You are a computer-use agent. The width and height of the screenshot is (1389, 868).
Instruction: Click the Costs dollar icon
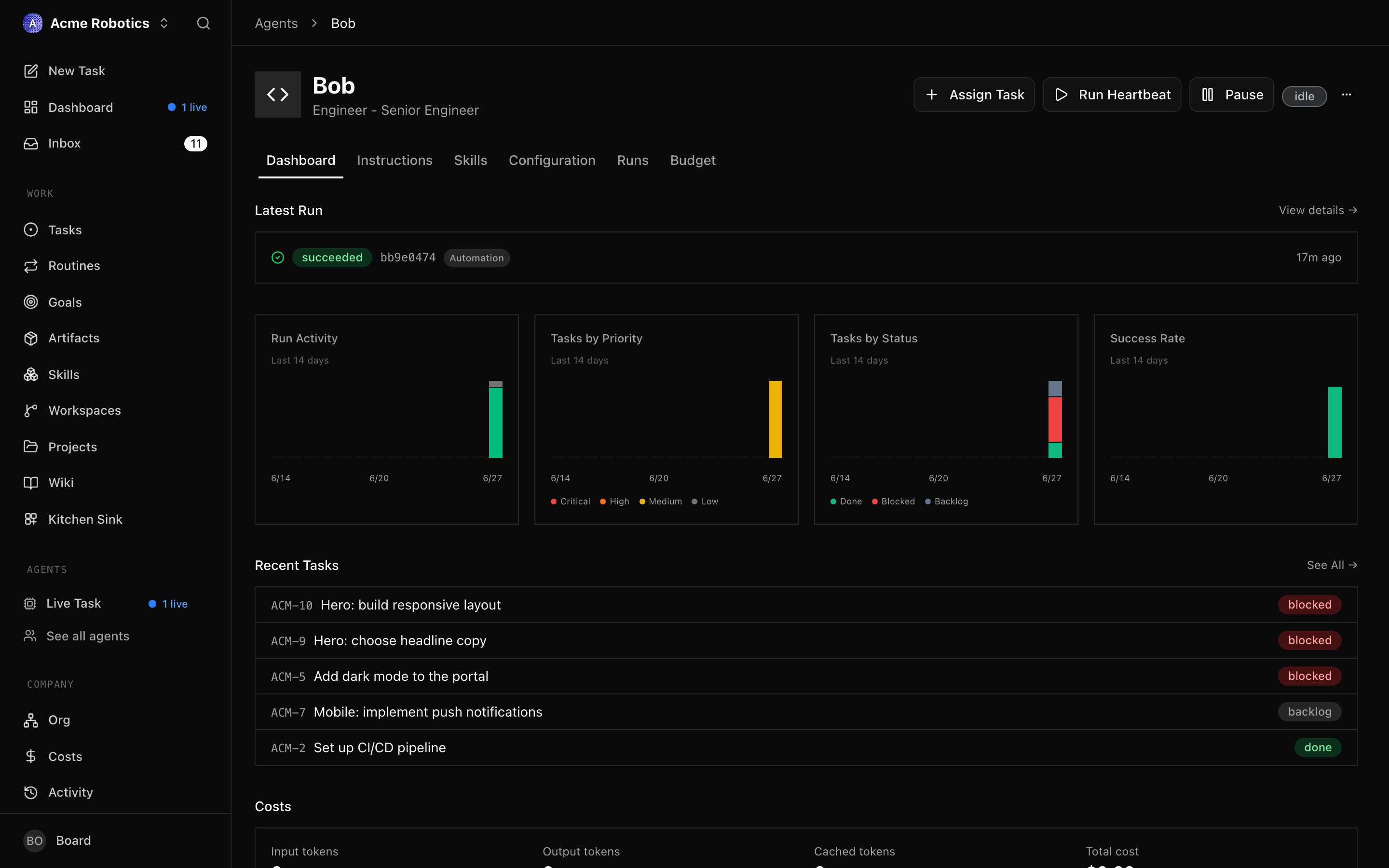(x=31, y=756)
